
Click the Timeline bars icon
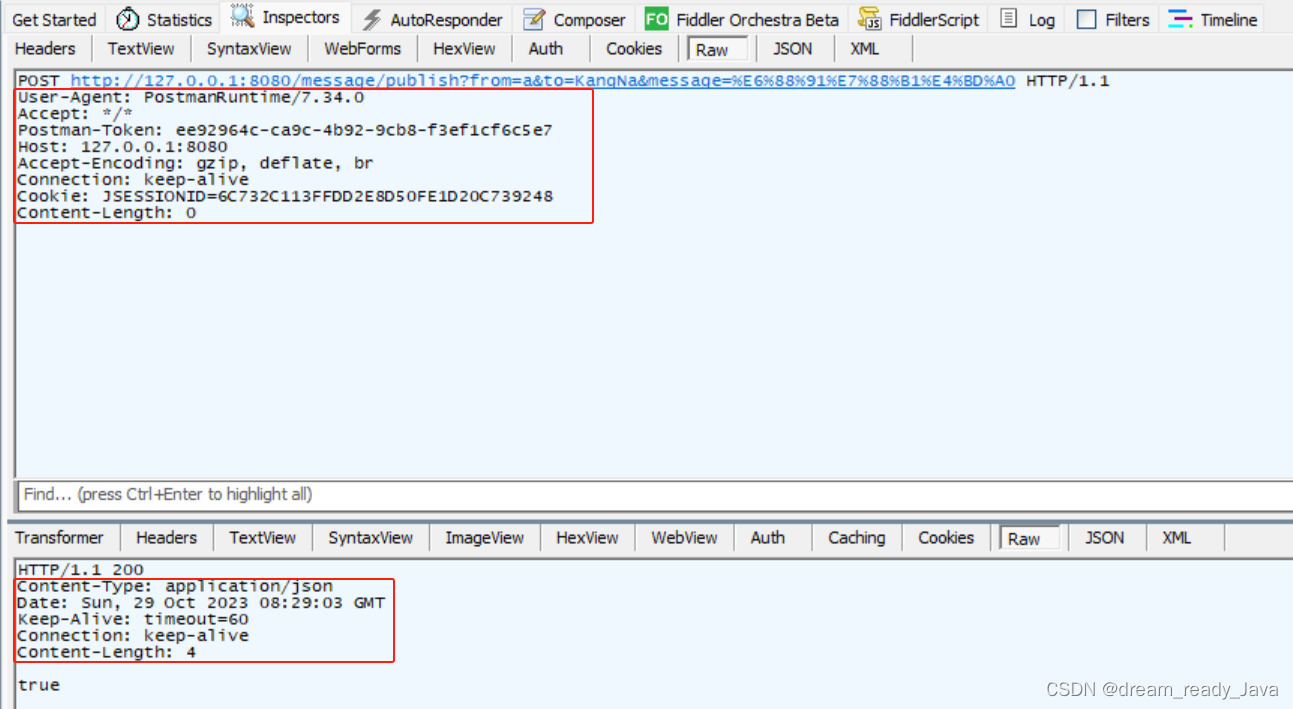point(1181,19)
